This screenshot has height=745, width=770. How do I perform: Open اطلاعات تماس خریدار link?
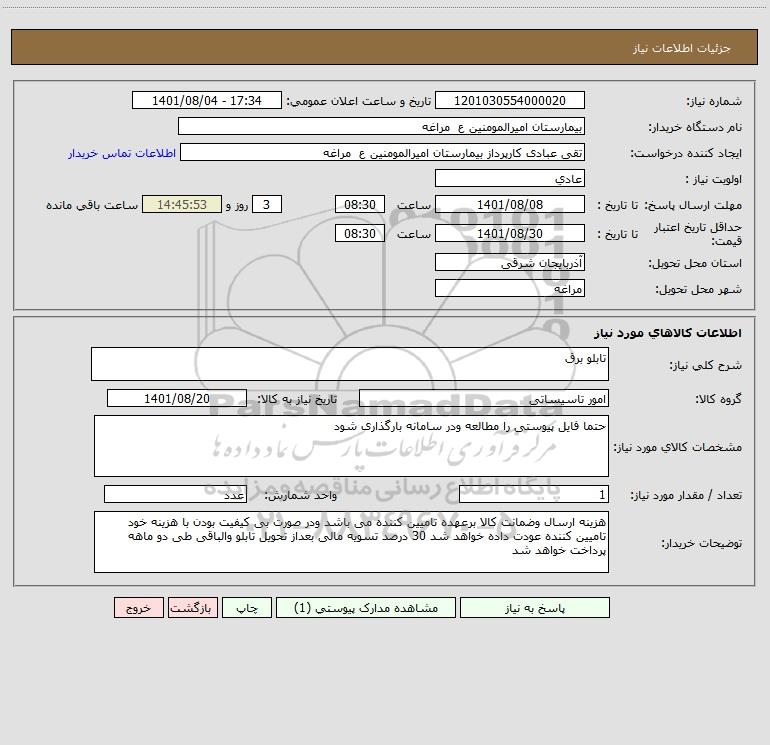(x=122, y=153)
